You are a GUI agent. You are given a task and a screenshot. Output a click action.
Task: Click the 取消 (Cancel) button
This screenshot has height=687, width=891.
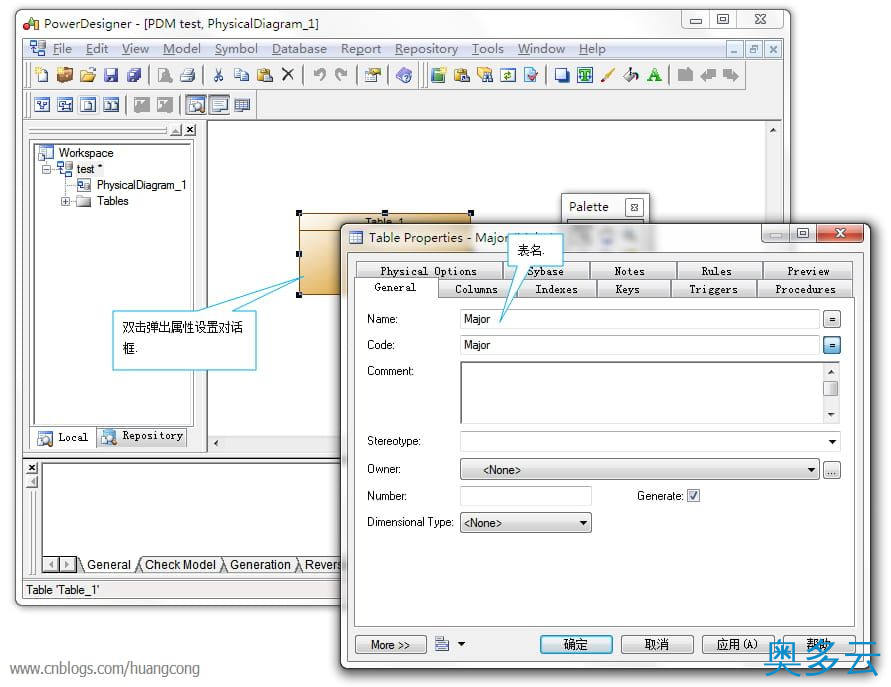(657, 644)
